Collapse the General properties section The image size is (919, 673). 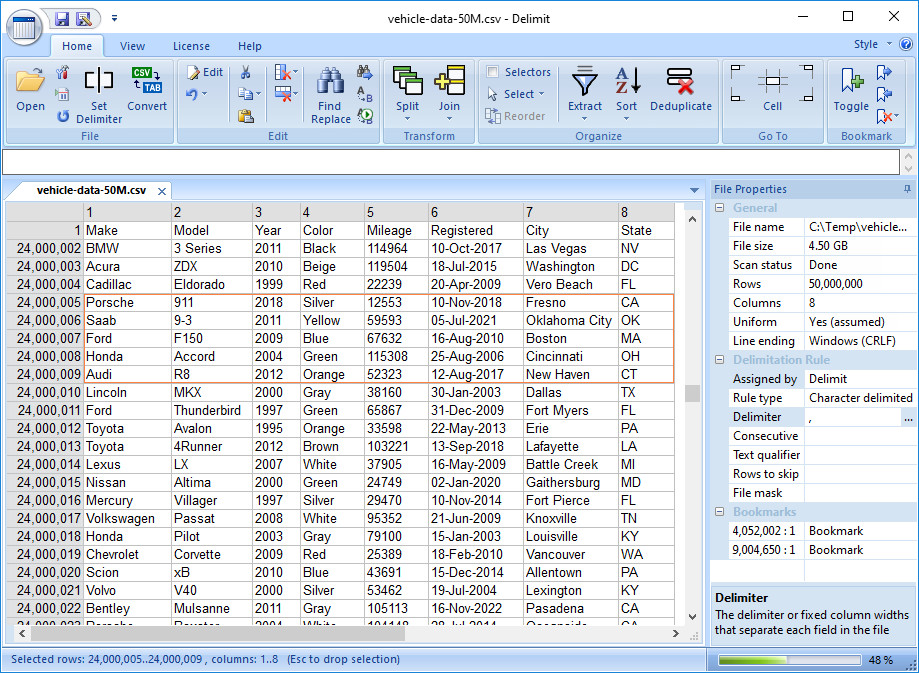719,208
